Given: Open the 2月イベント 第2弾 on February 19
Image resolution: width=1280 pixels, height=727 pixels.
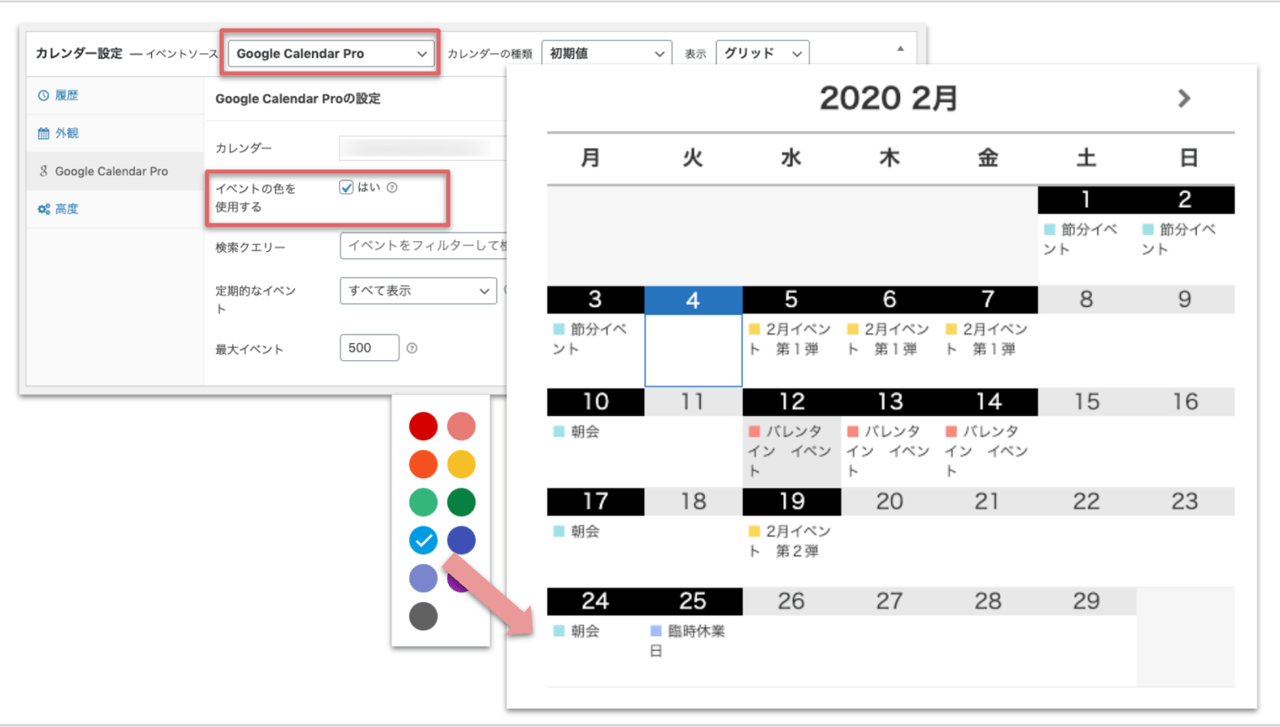Looking at the screenshot, I should 788,541.
